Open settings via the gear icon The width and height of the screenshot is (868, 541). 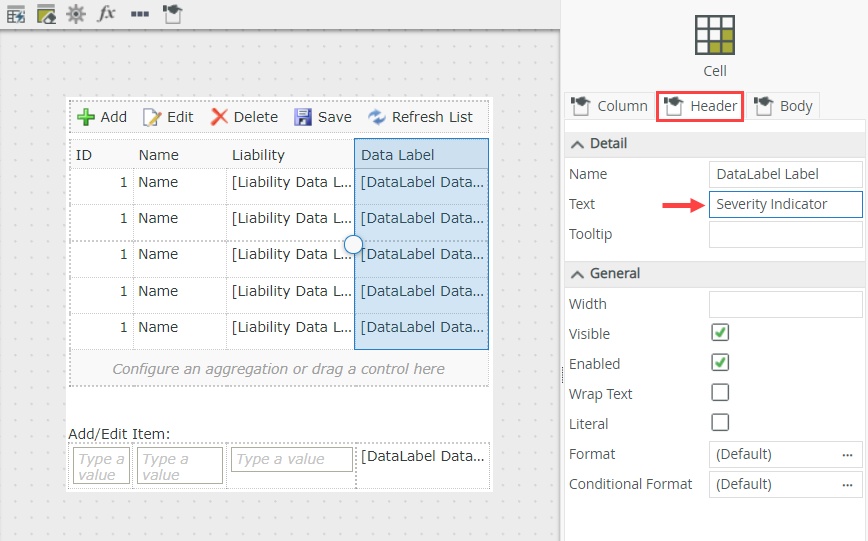(x=76, y=14)
